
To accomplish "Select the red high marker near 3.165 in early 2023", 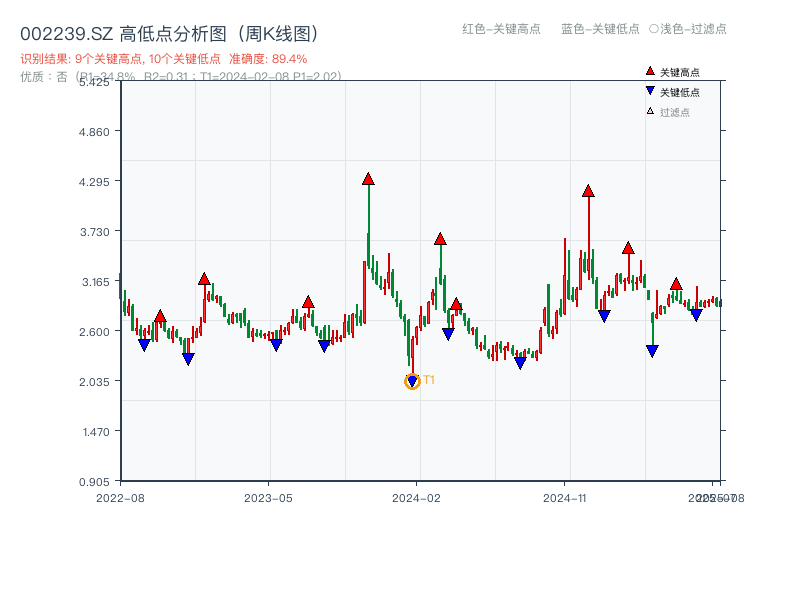I will pyautogui.click(x=204, y=279).
